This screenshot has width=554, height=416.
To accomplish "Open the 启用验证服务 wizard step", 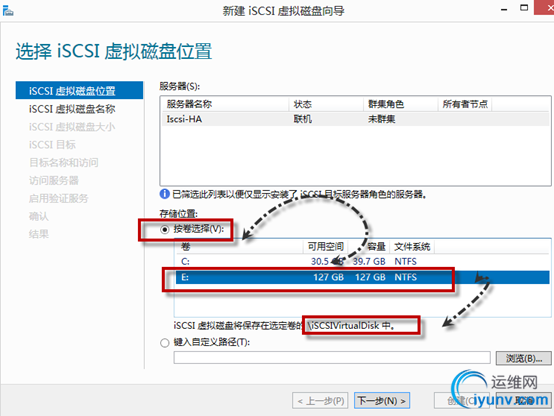I will click(58, 198).
